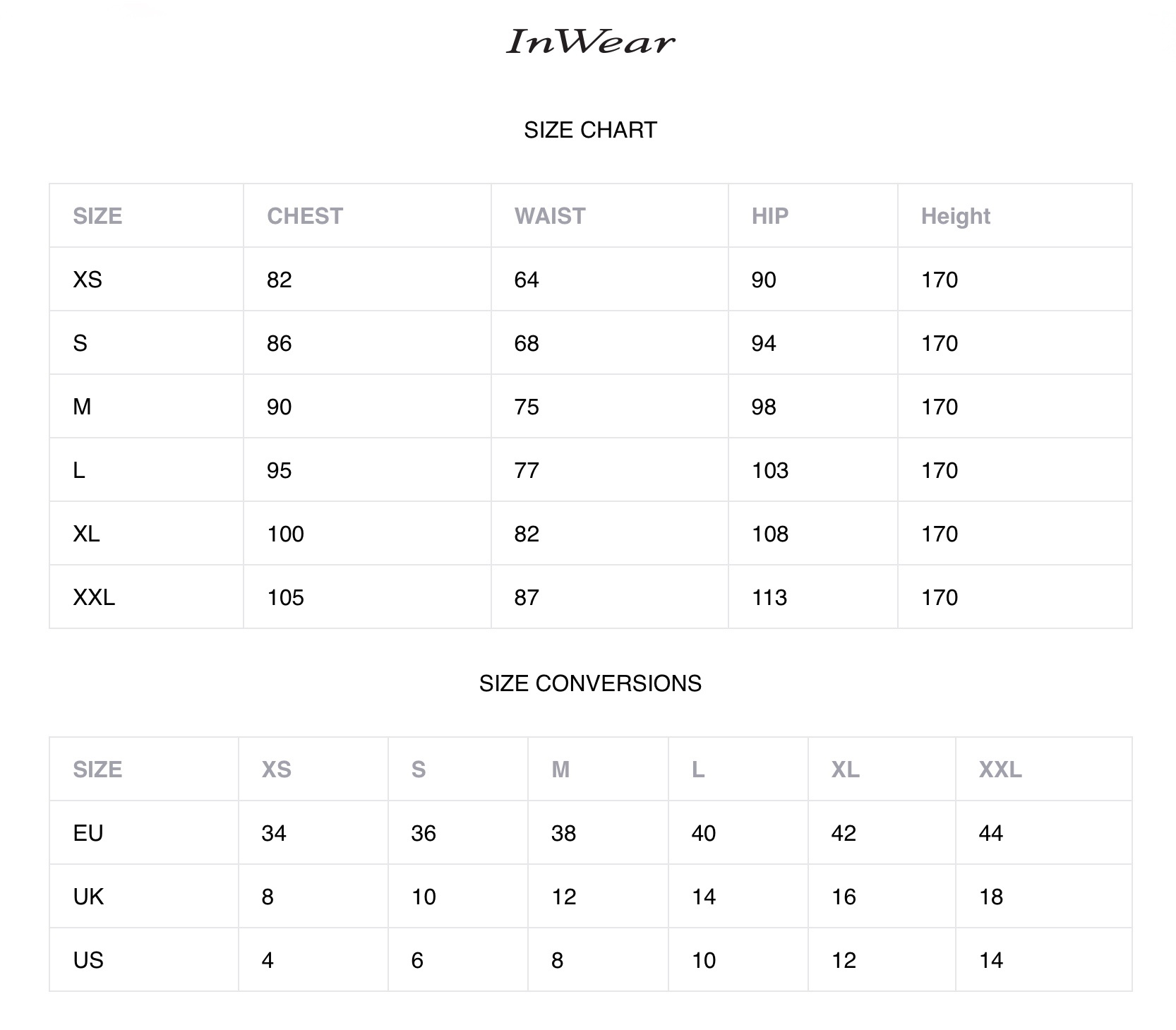Select the UK row label
This screenshot has width=1176, height=1030.
pyautogui.click(x=88, y=897)
